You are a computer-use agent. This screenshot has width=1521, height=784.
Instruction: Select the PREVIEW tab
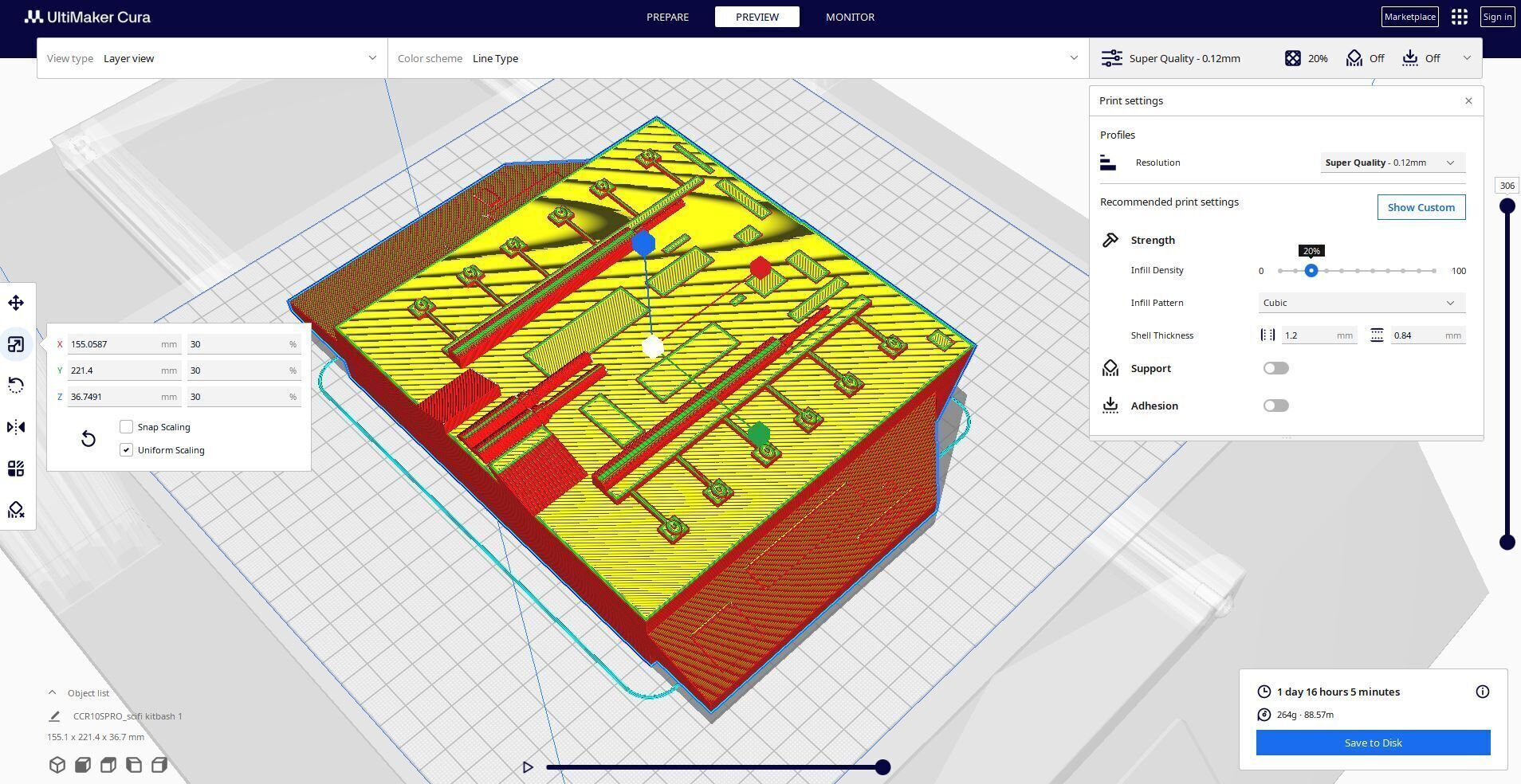click(757, 17)
